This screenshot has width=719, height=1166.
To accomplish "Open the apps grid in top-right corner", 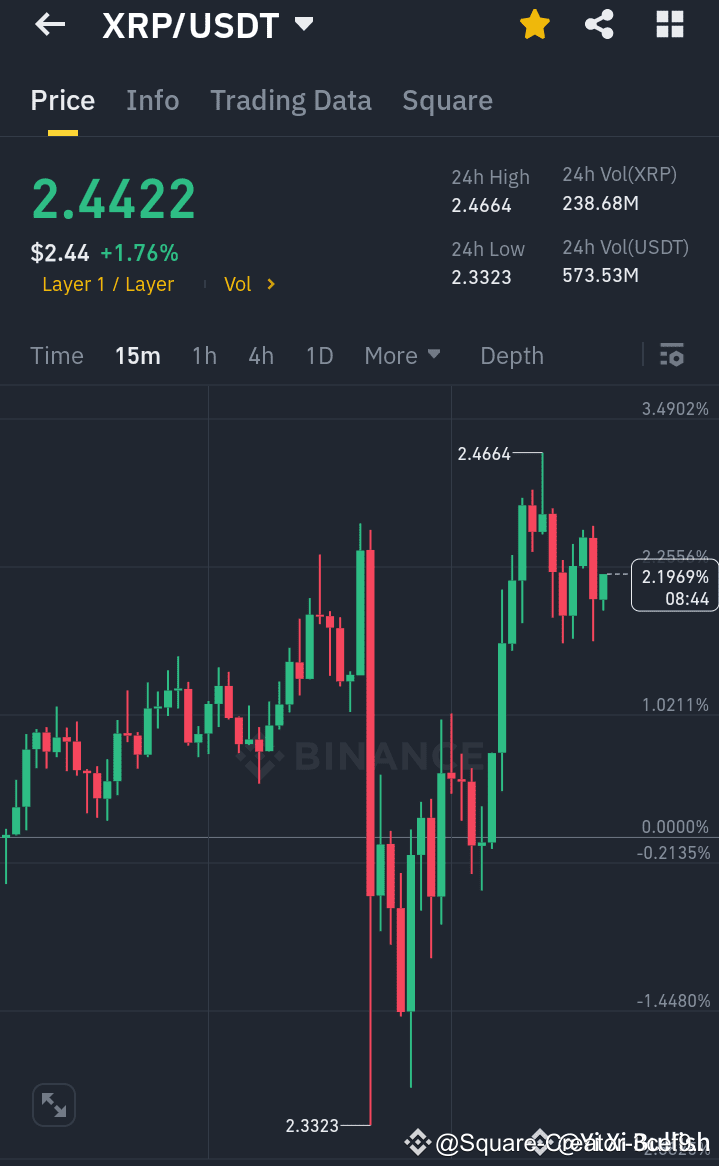I will (x=668, y=25).
